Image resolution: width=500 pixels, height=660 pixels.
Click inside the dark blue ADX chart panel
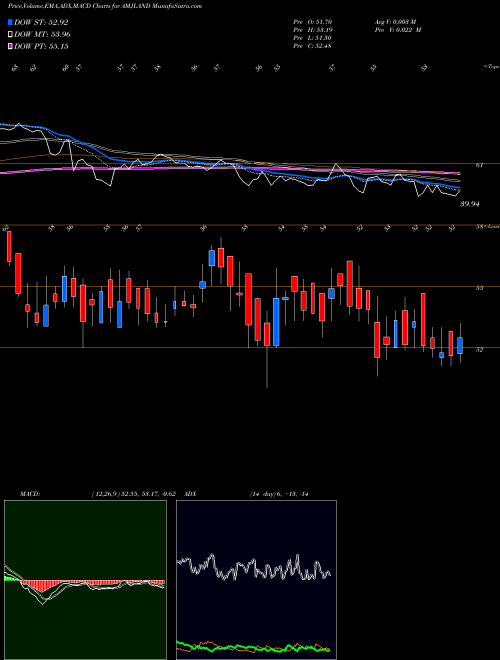[x=256, y=580]
